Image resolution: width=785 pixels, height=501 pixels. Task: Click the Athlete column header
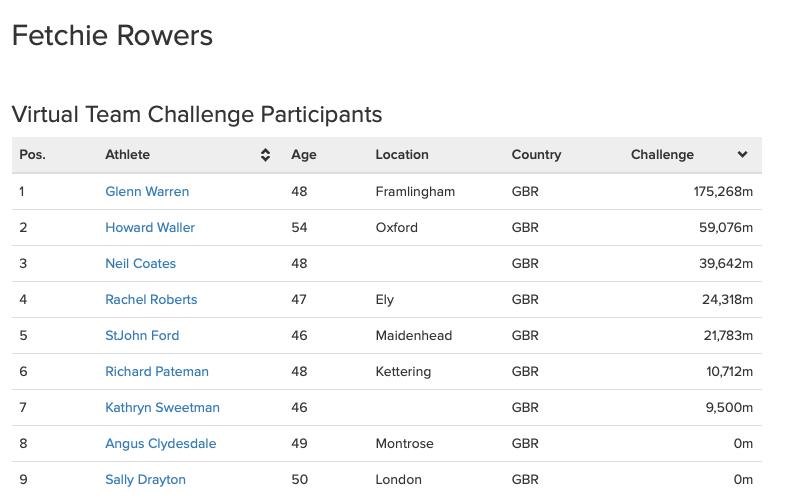pyautogui.click(x=128, y=155)
